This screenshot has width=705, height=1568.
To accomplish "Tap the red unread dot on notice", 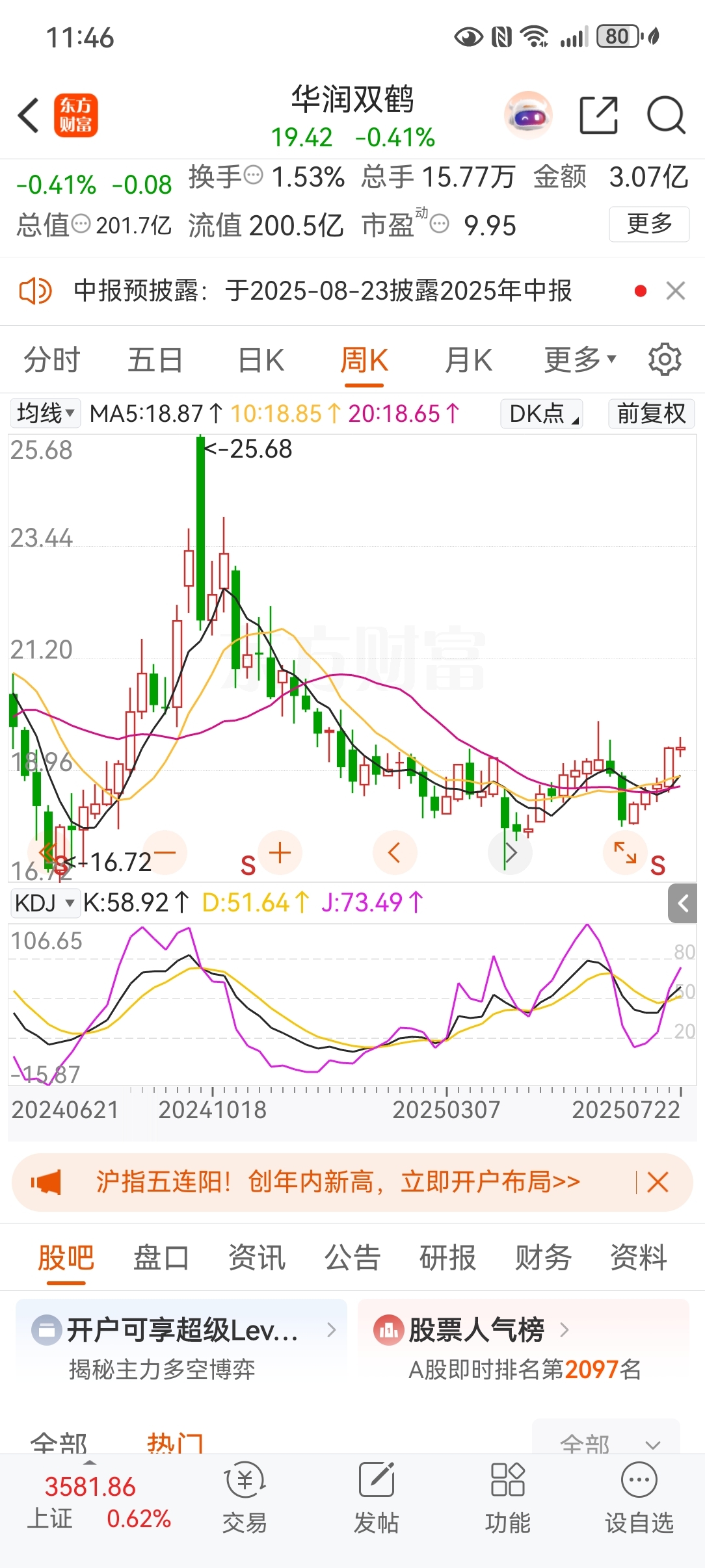I will (641, 291).
